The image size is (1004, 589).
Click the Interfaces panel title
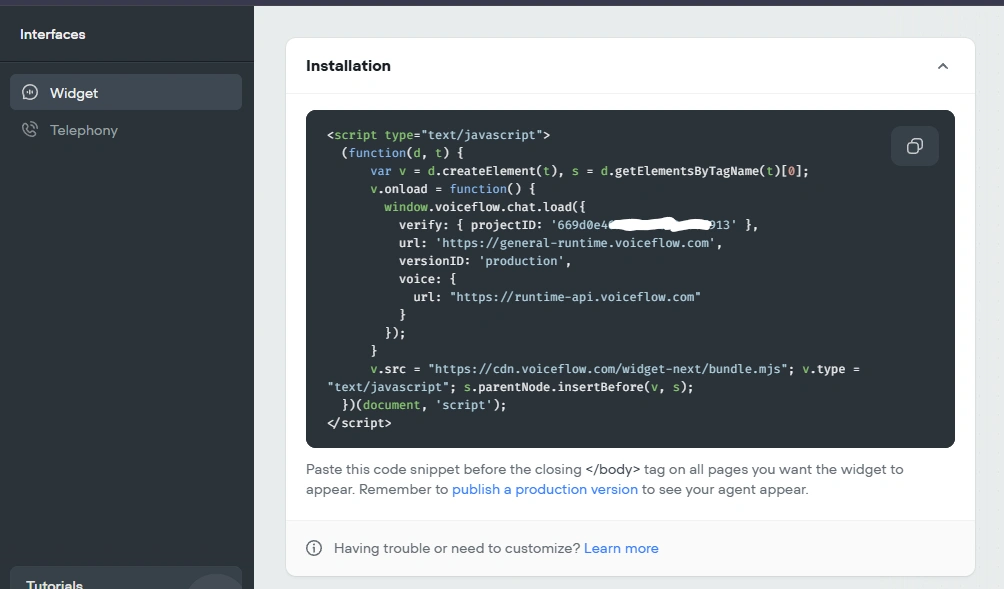click(x=52, y=34)
